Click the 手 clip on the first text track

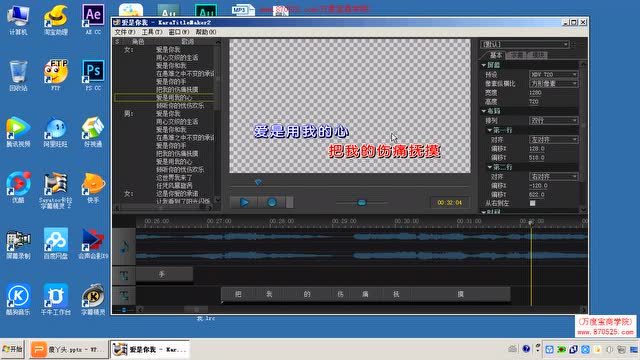pyautogui.click(x=164, y=274)
